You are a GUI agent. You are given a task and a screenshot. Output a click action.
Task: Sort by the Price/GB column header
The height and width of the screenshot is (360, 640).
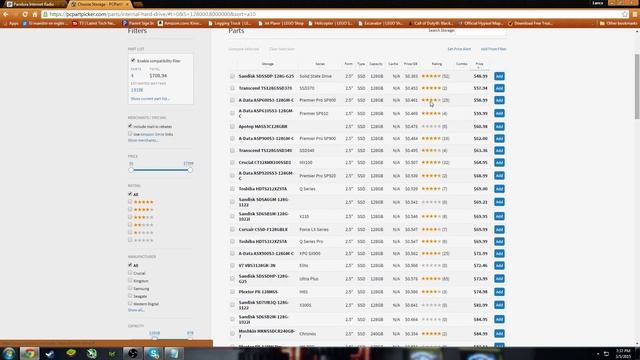tap(411, 64)
